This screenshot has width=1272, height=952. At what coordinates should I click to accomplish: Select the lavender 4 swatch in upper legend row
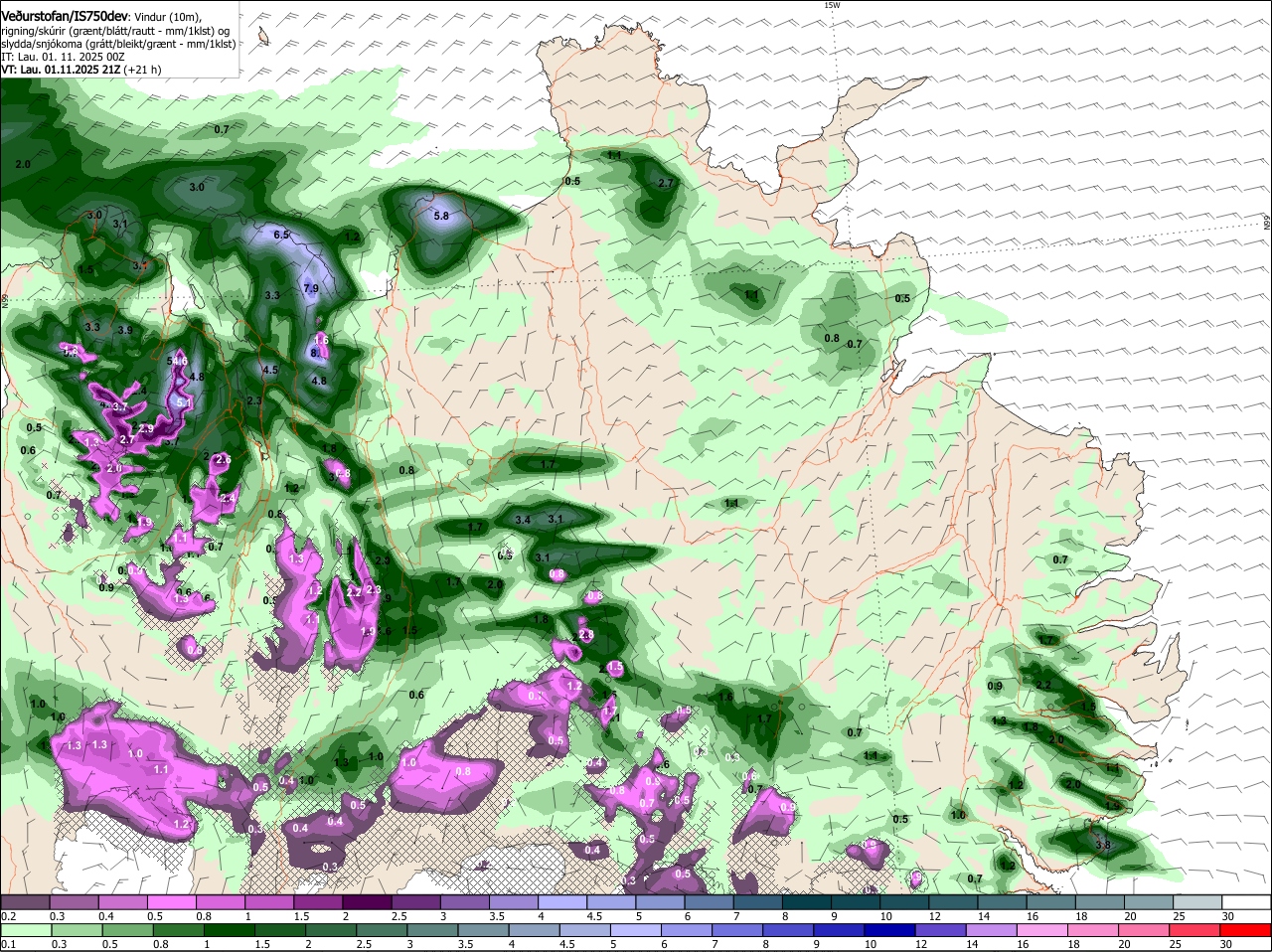coord(562,901)
